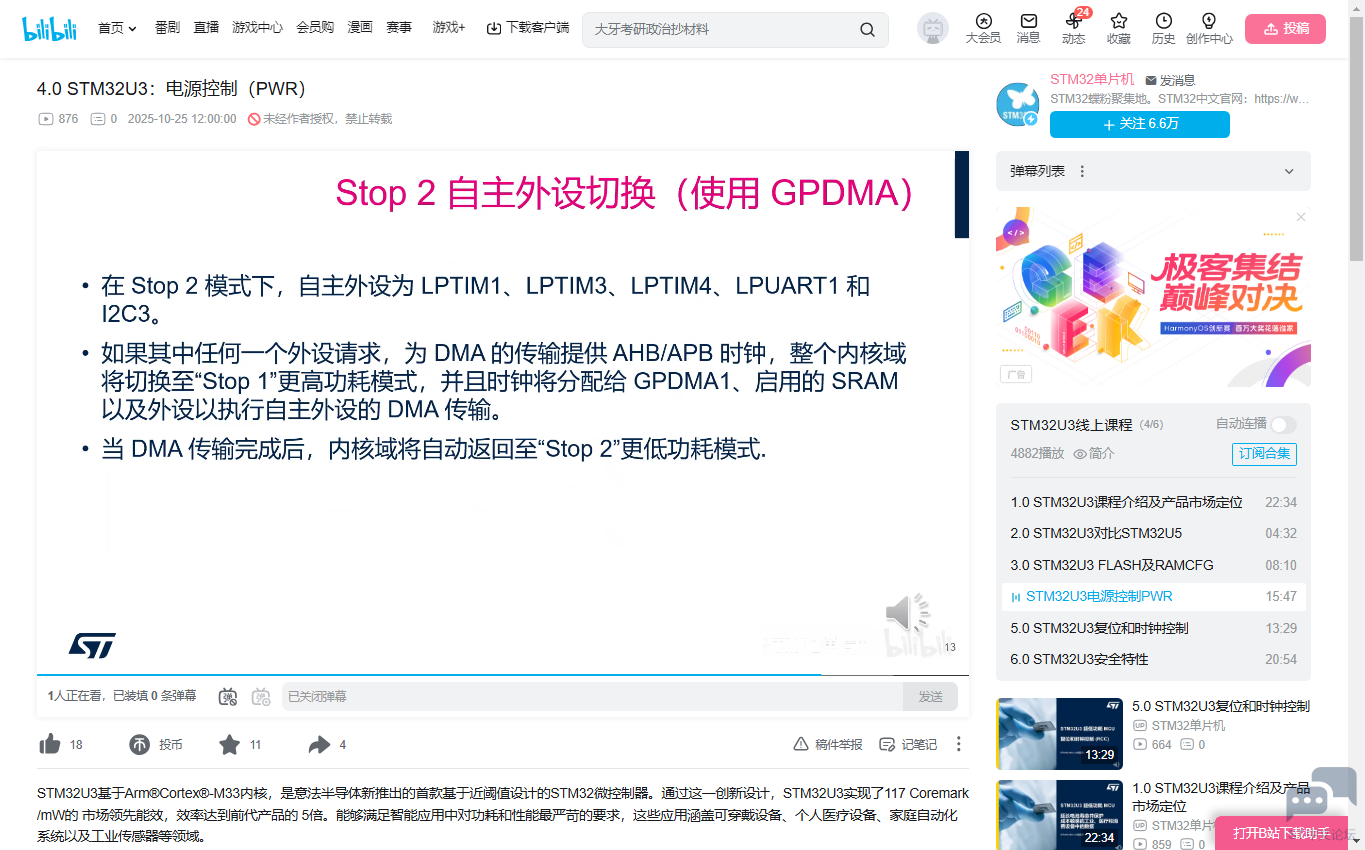This screenshot has width=1365, height=850.
Task: Click the coin (投币) icon
Action: click(x=140, y=744)
